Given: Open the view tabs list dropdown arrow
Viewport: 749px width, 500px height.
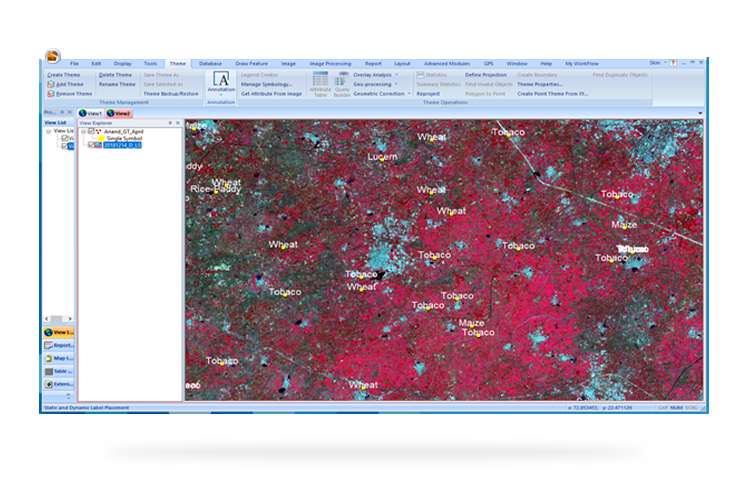Looking at the screenshot, I should click(700, 113).
